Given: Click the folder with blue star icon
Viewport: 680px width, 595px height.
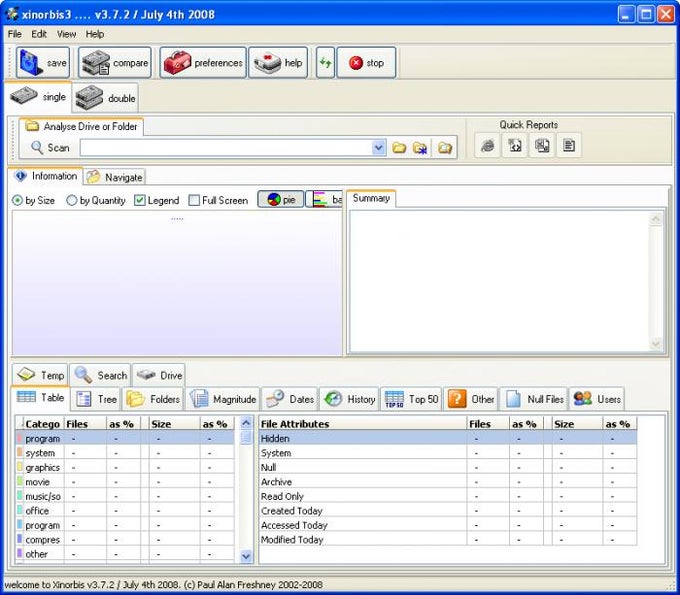Looking at the screenshot, I should tap(420, 148).
